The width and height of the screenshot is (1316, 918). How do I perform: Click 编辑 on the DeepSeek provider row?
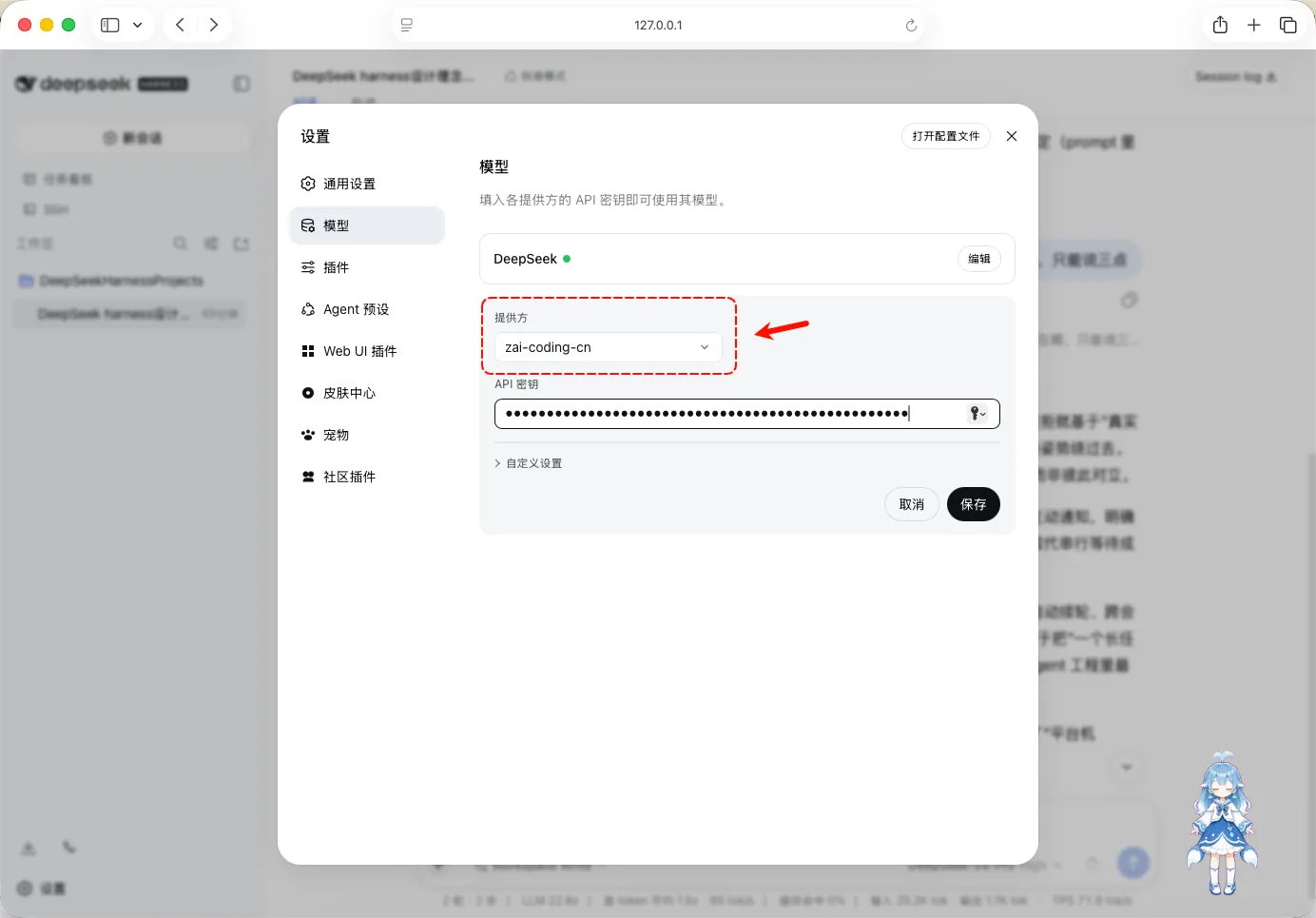pos(978,259)
